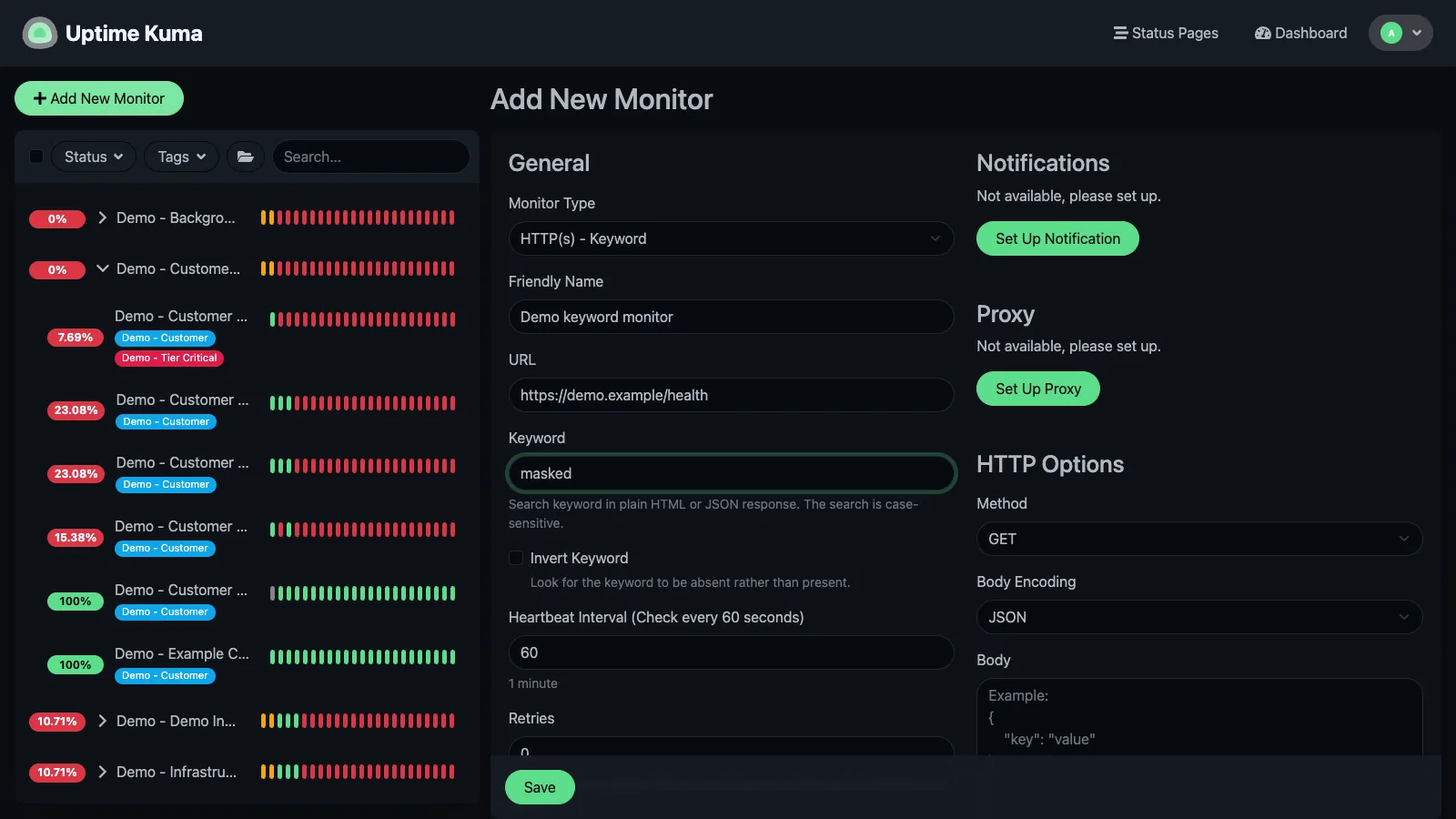1456x819 pixels.
Task: Open the Status filter dropdown
Action: [94, 157]
